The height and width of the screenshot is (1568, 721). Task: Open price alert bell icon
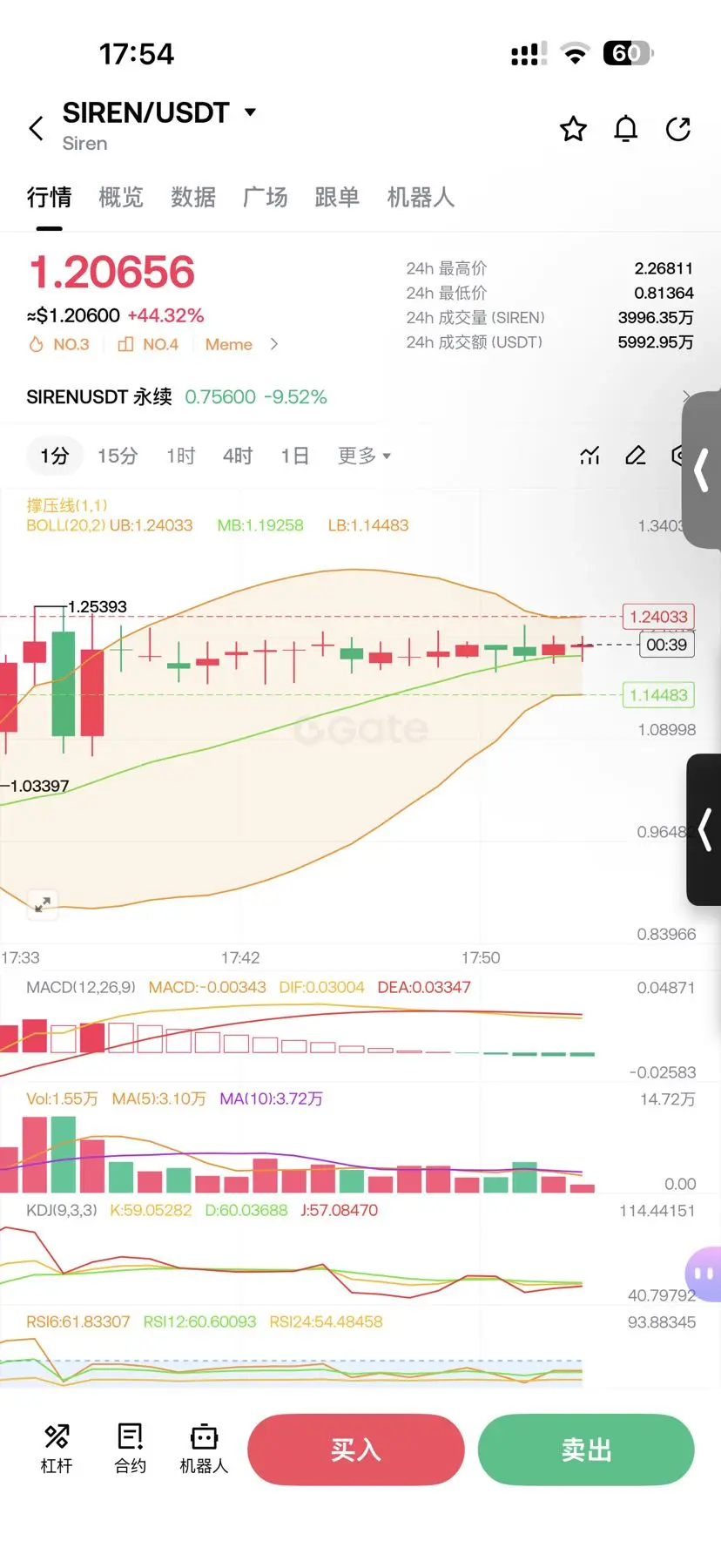point(626,129)
